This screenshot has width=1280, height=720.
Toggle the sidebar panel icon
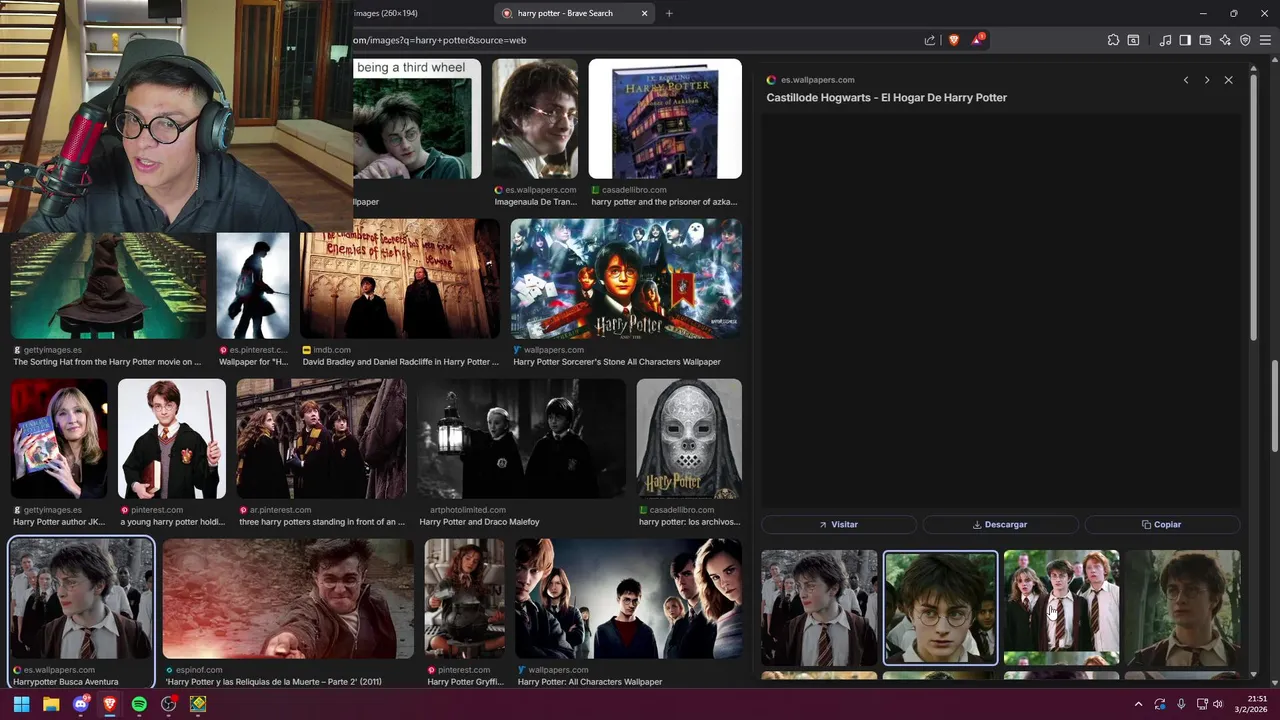1185,40
